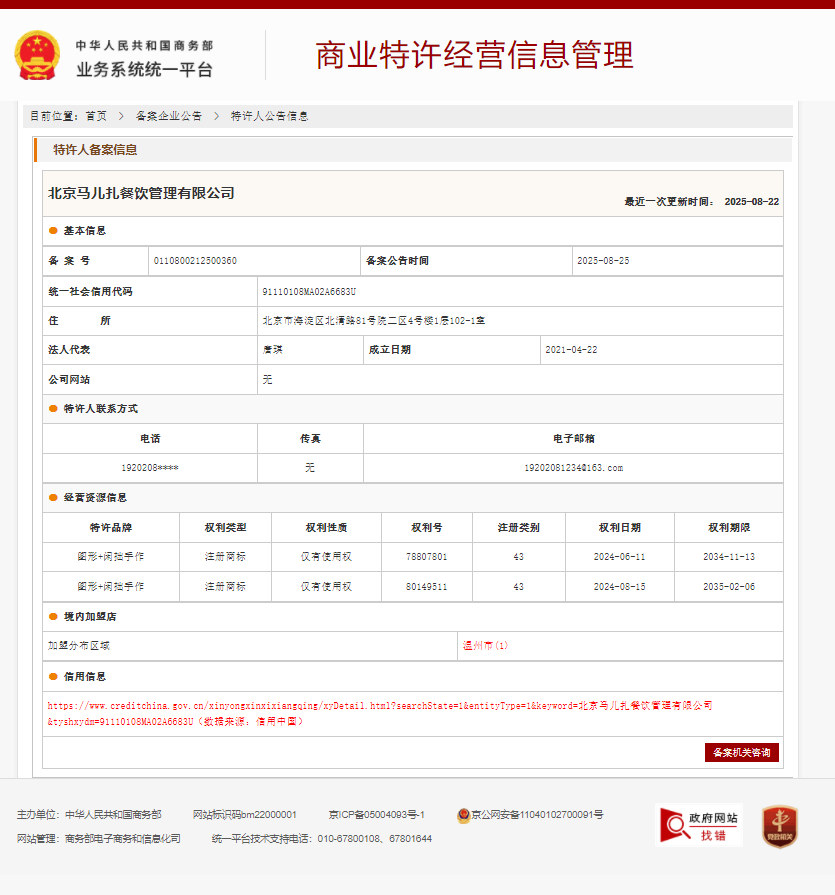Select the 特许人公告信息 breadcrumb entry
The height and width of the screenshot is (895, 835).
click(x=268, y=116)
